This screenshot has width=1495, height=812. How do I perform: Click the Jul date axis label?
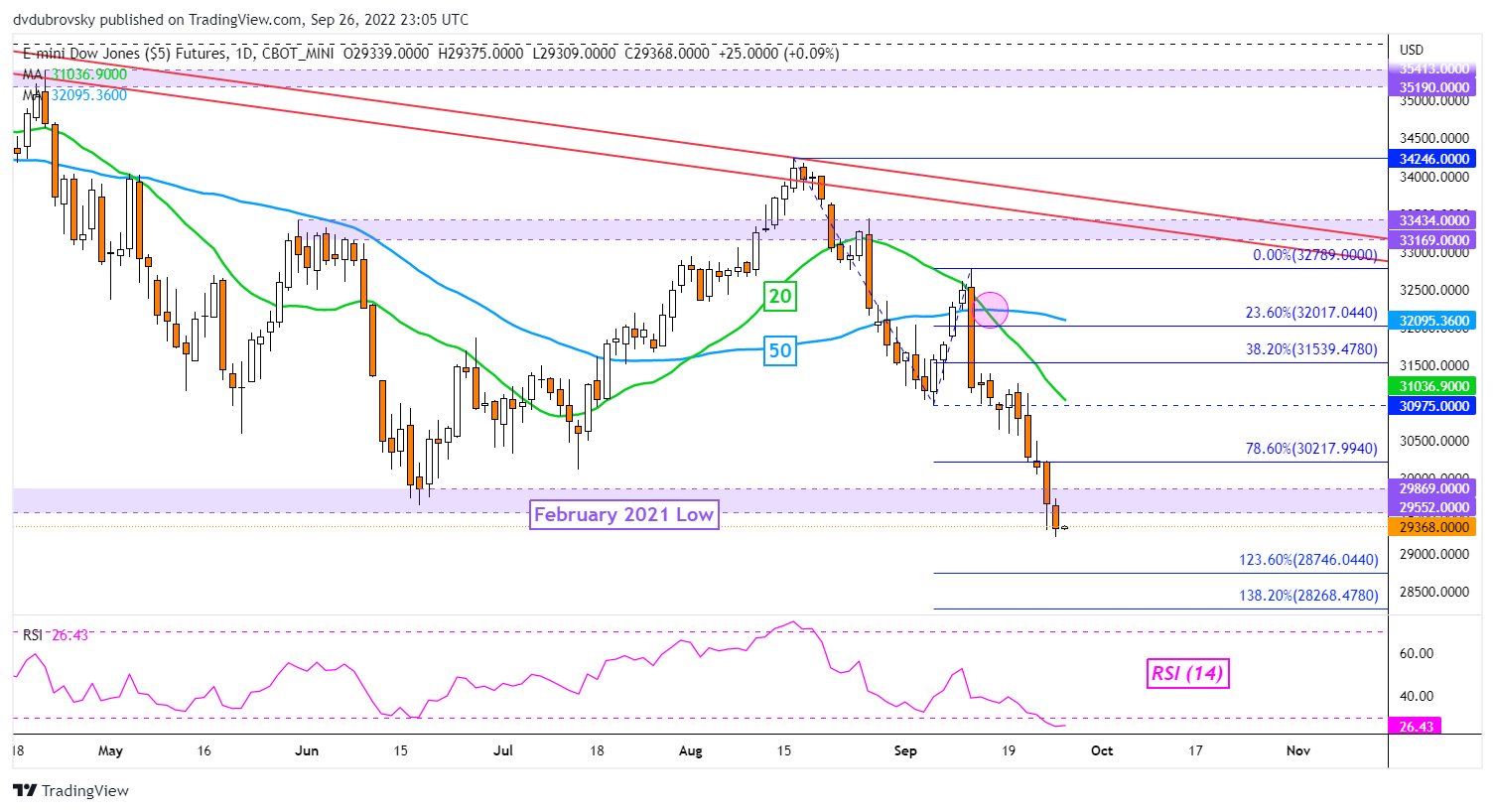tap(503, 750)
